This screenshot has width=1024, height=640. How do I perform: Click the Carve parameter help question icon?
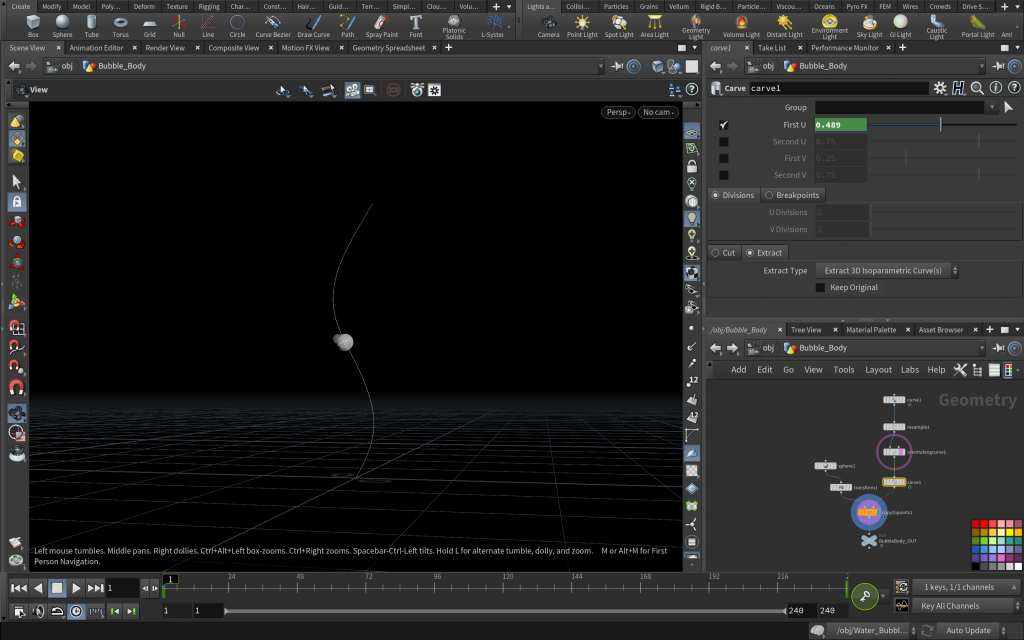(1014, 88)
